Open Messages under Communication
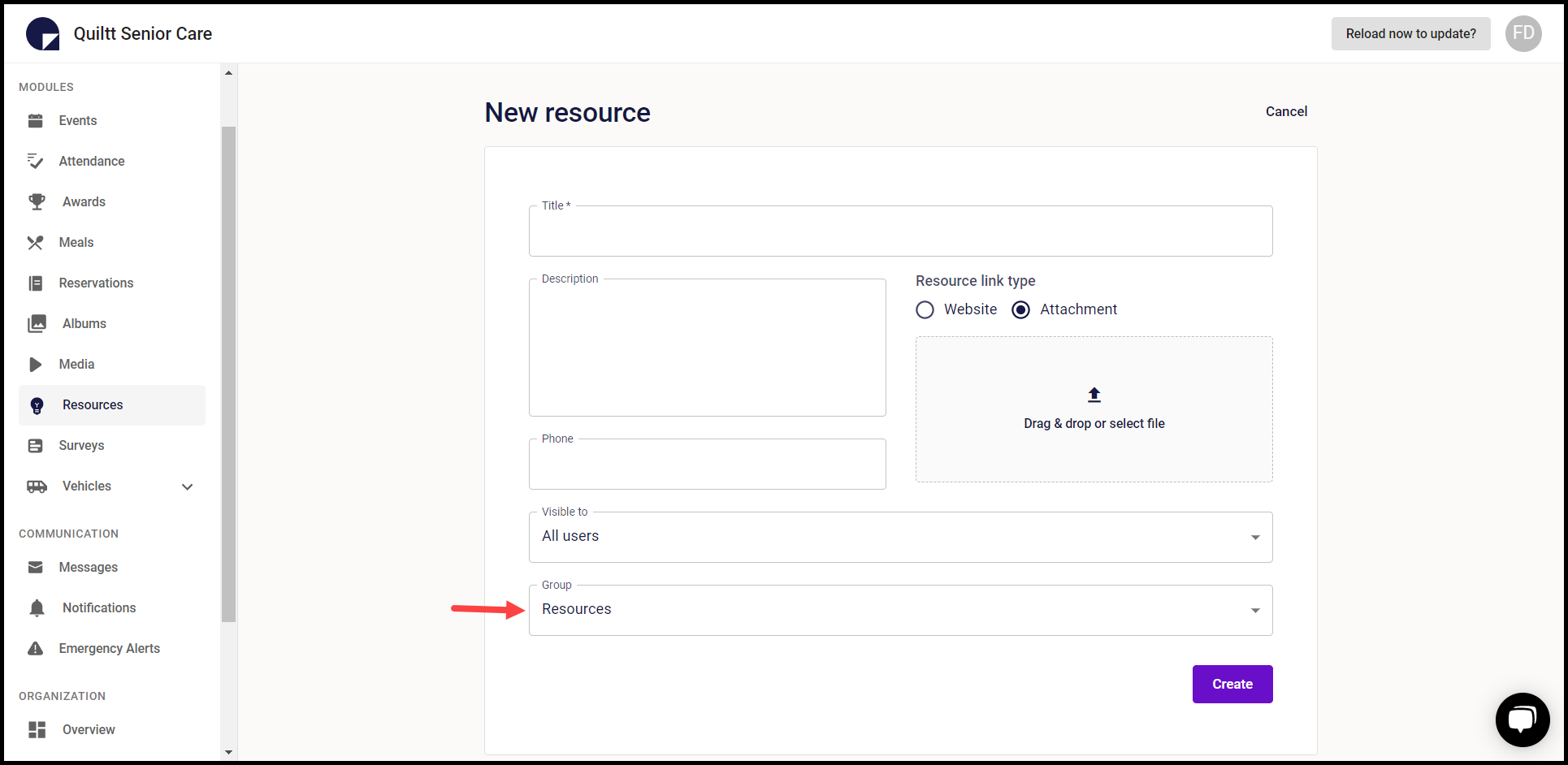The height and width of the screenshot is (765, 1568). coord(112,568)
